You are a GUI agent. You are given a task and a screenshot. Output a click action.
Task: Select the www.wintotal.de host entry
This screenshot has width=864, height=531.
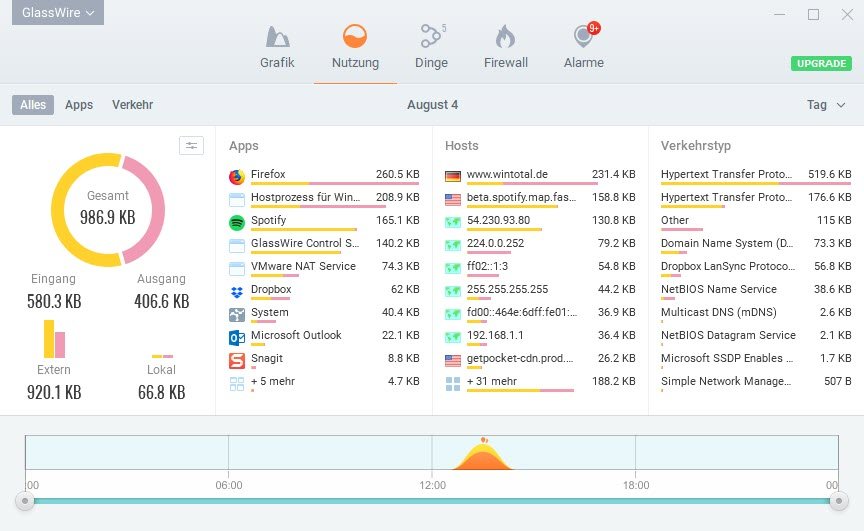coord(540,176)
